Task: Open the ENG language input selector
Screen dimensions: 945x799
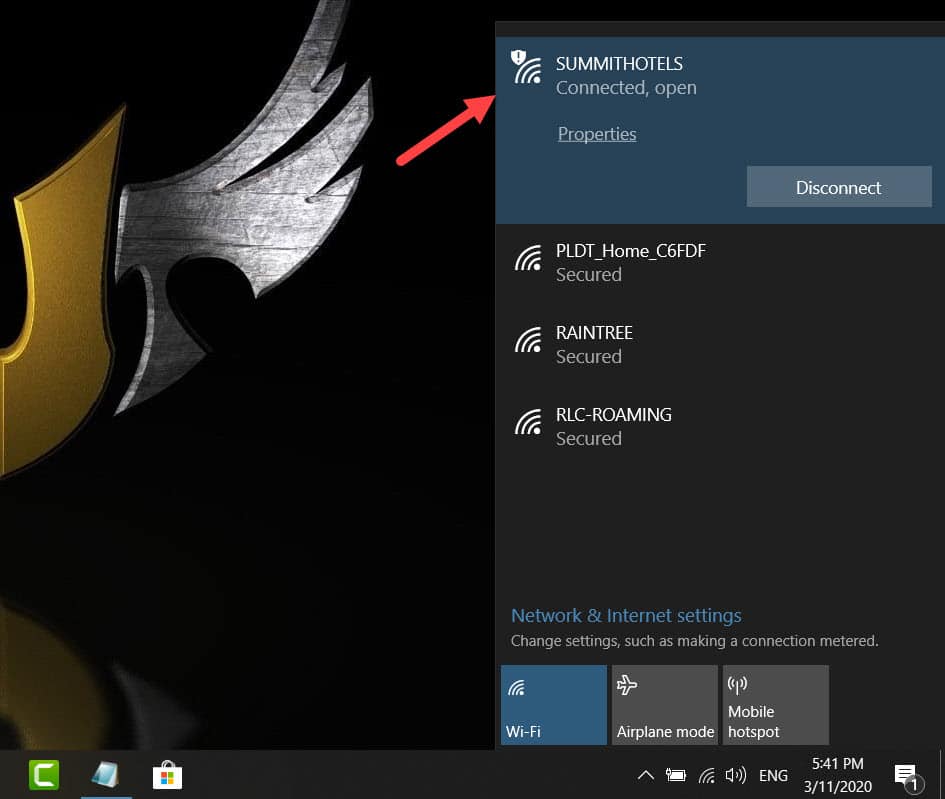Action: [x=773, y=776]
